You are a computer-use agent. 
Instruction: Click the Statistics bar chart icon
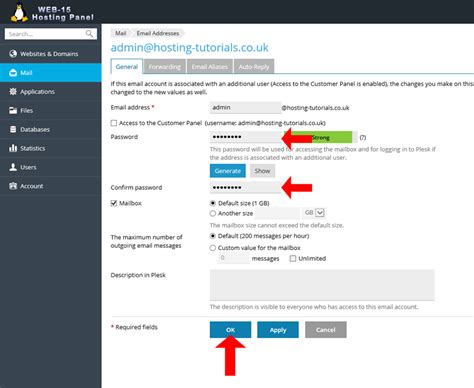13,148
